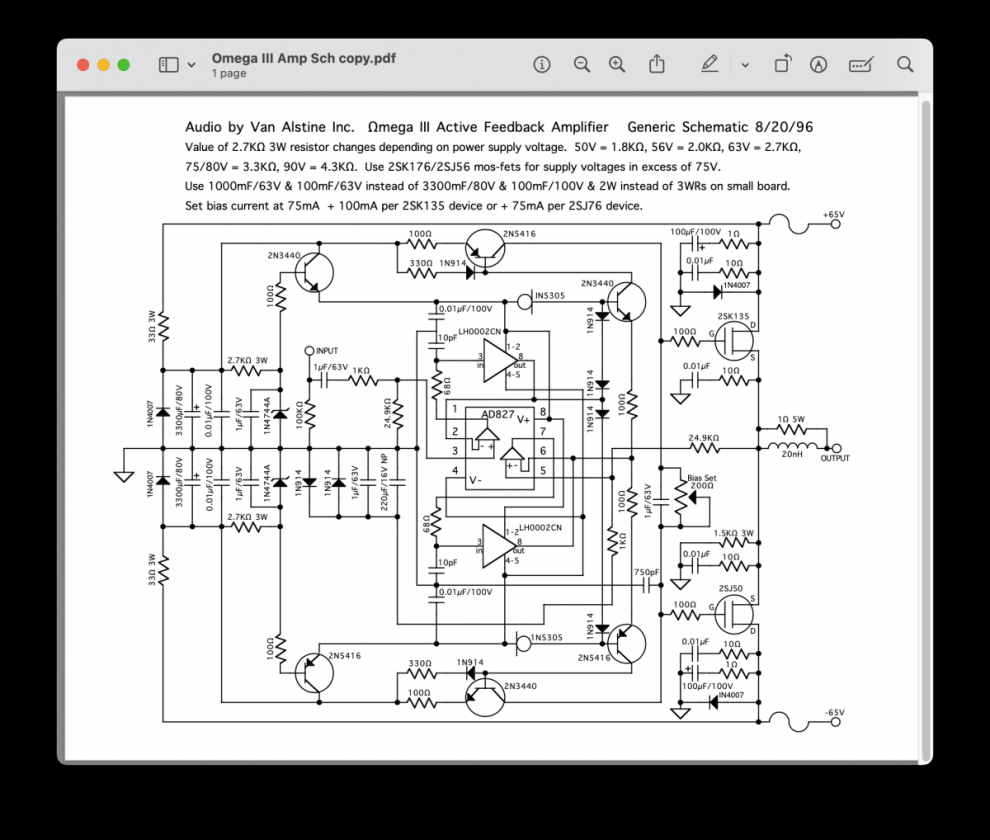Click the 'Set bias current at 75mA' note line
This screenshot has height=840, width=990.
click(414, 206)
